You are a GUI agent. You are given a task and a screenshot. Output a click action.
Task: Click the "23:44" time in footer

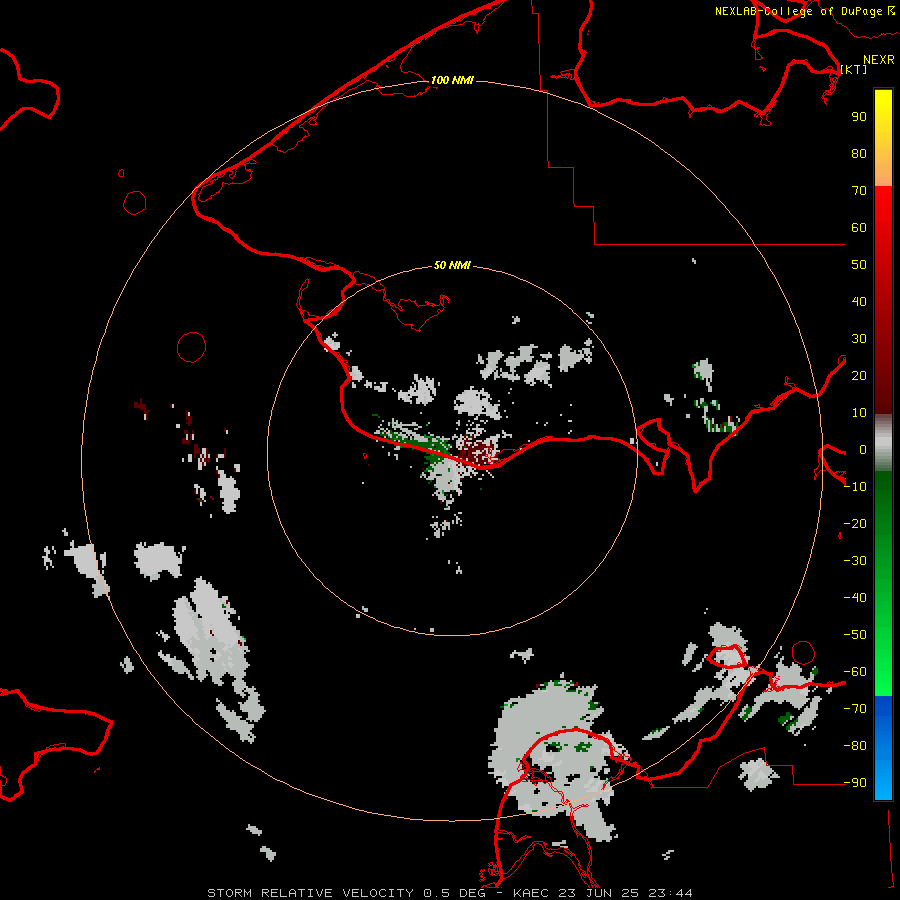(670, 893)
